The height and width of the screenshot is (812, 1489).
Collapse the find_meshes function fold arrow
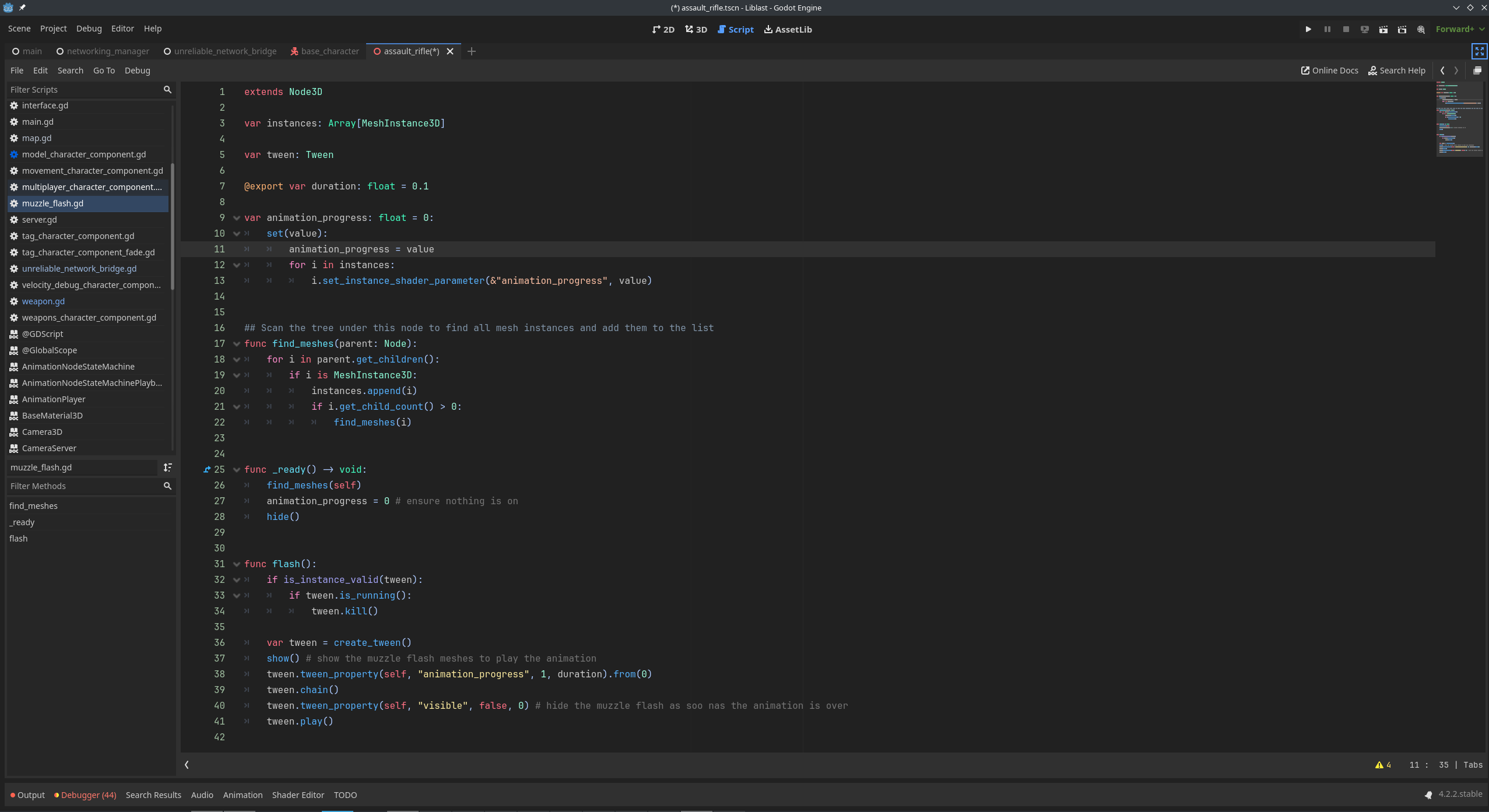[237, 344]
